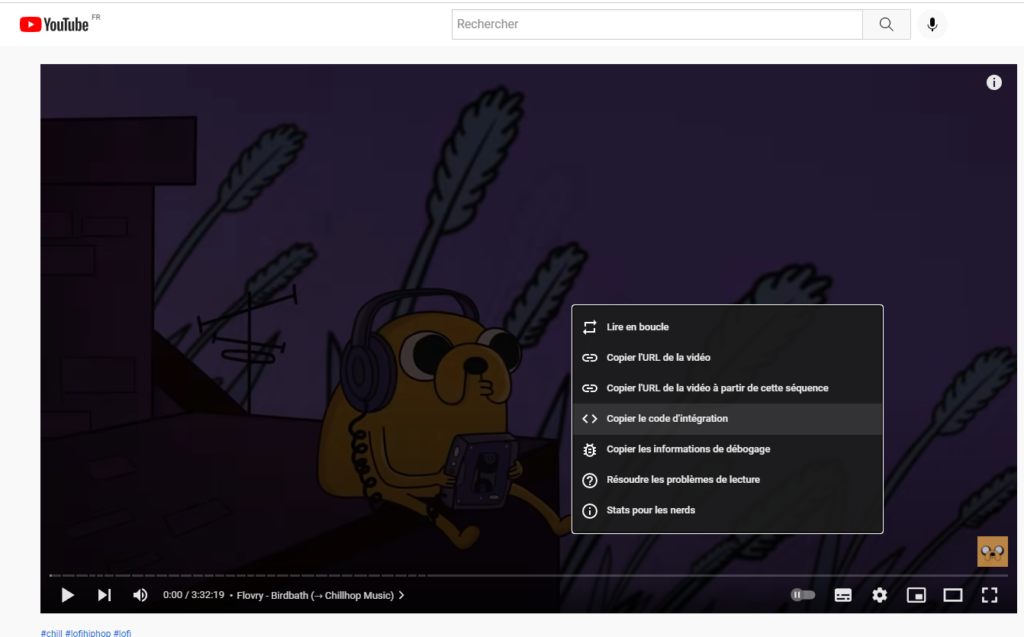
Task: Mute the video volume
Action: [140, 595]
